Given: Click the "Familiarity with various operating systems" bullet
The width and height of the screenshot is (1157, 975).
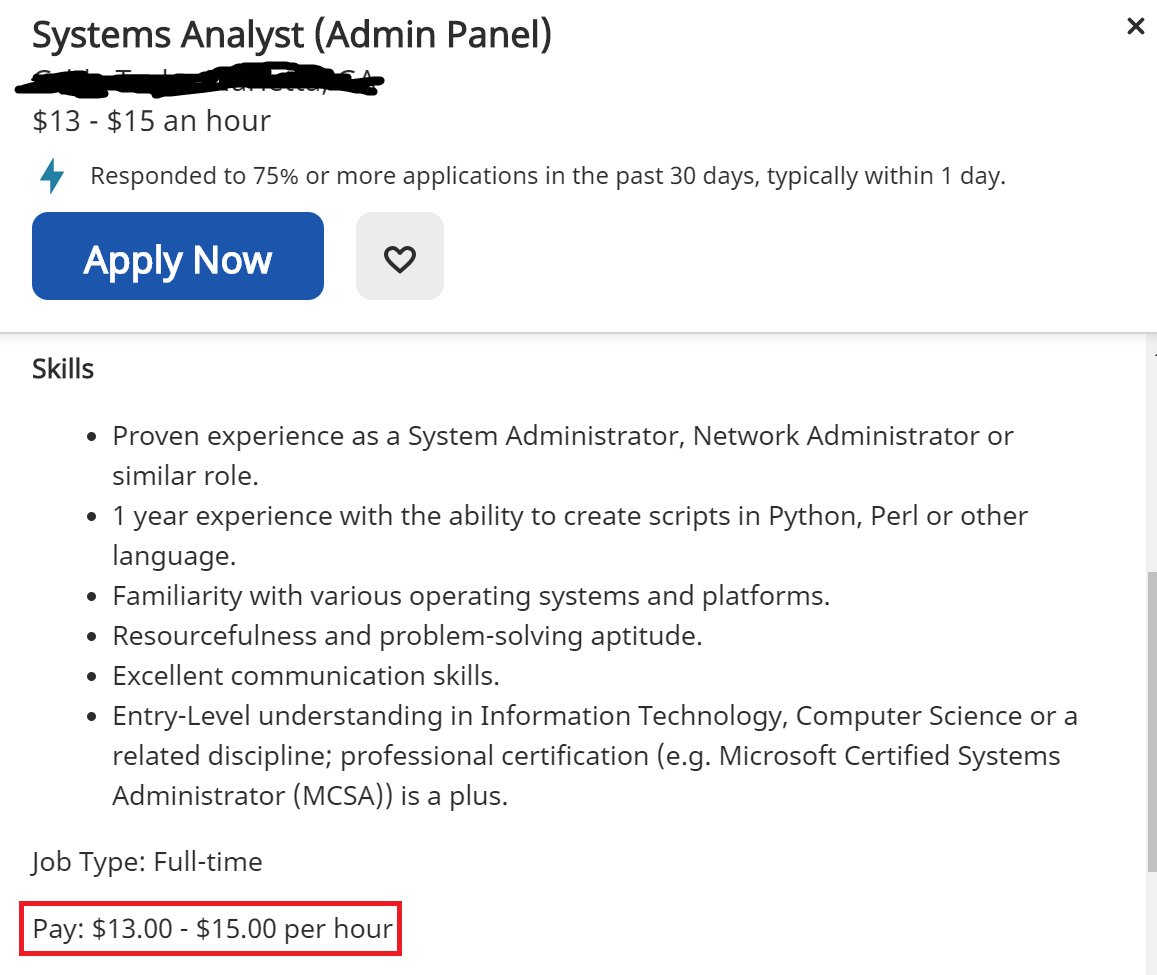Looking at the screenshot, I should coord(471,596).
